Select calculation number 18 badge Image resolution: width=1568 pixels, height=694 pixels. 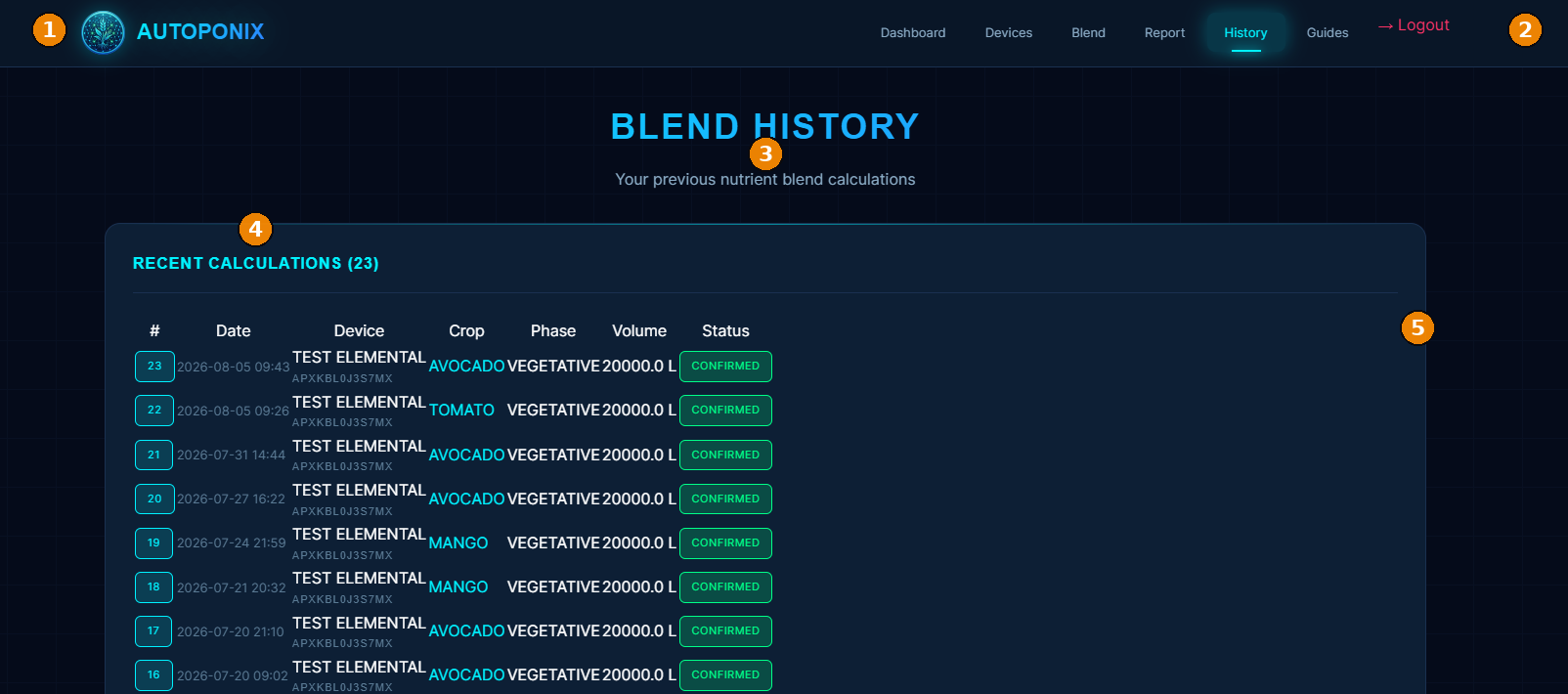pyautogui.click(x=154, y=586)
